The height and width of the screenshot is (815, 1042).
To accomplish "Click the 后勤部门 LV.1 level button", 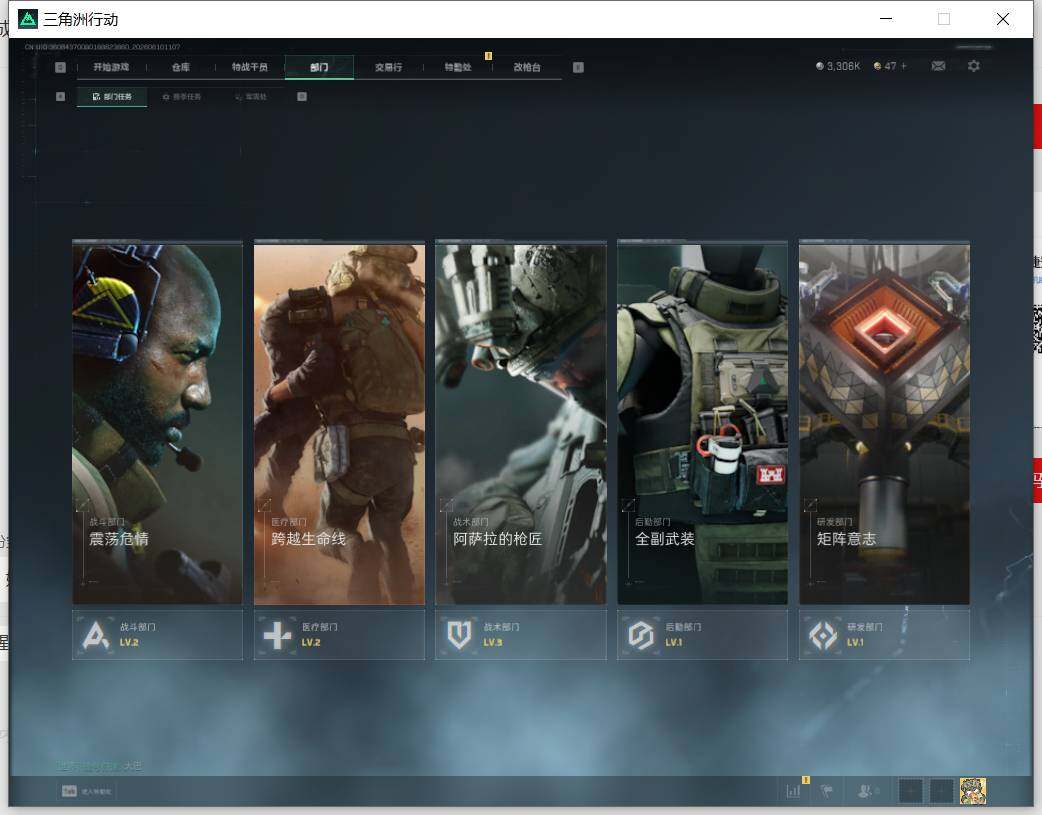I will (x=702, y=635).
